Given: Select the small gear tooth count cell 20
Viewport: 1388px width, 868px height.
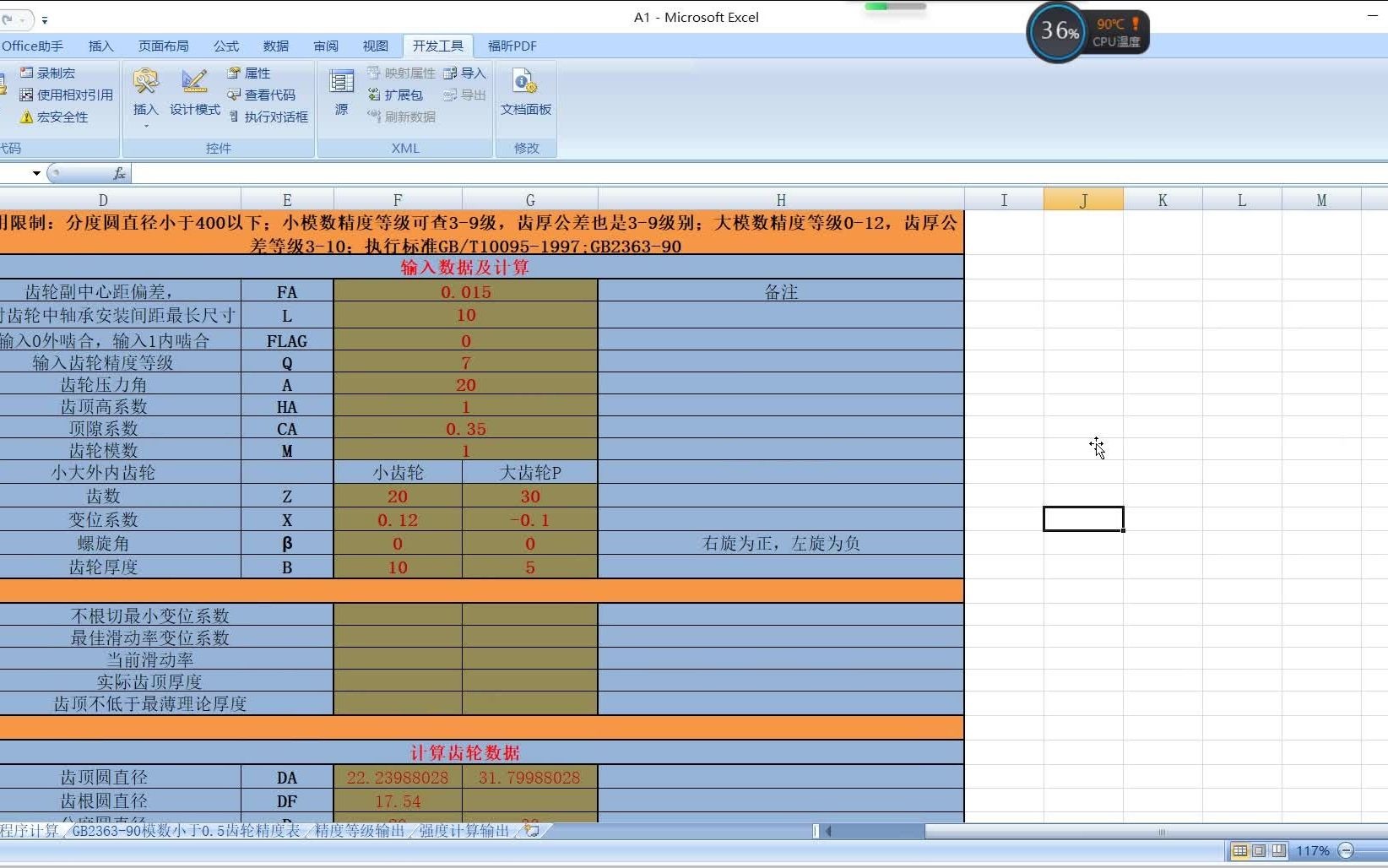Looking at the screenshot, I should tap(398, 496).
